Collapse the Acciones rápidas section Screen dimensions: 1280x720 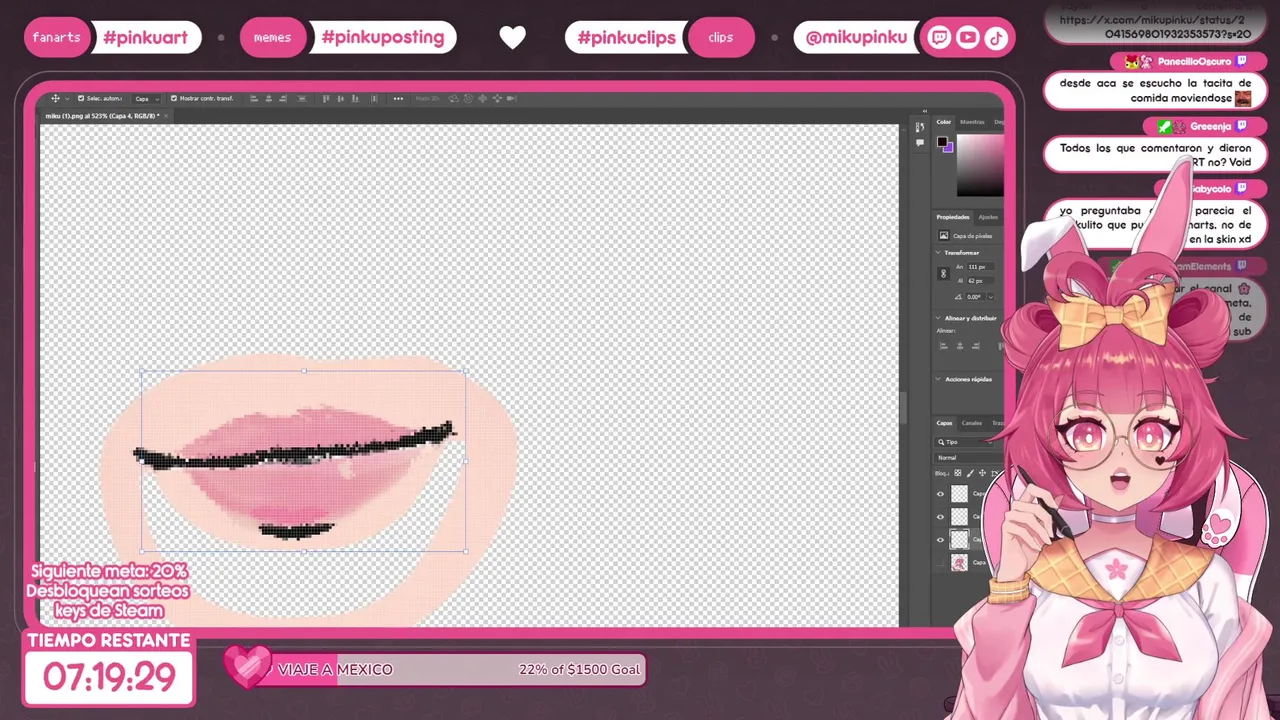point(937,379)
